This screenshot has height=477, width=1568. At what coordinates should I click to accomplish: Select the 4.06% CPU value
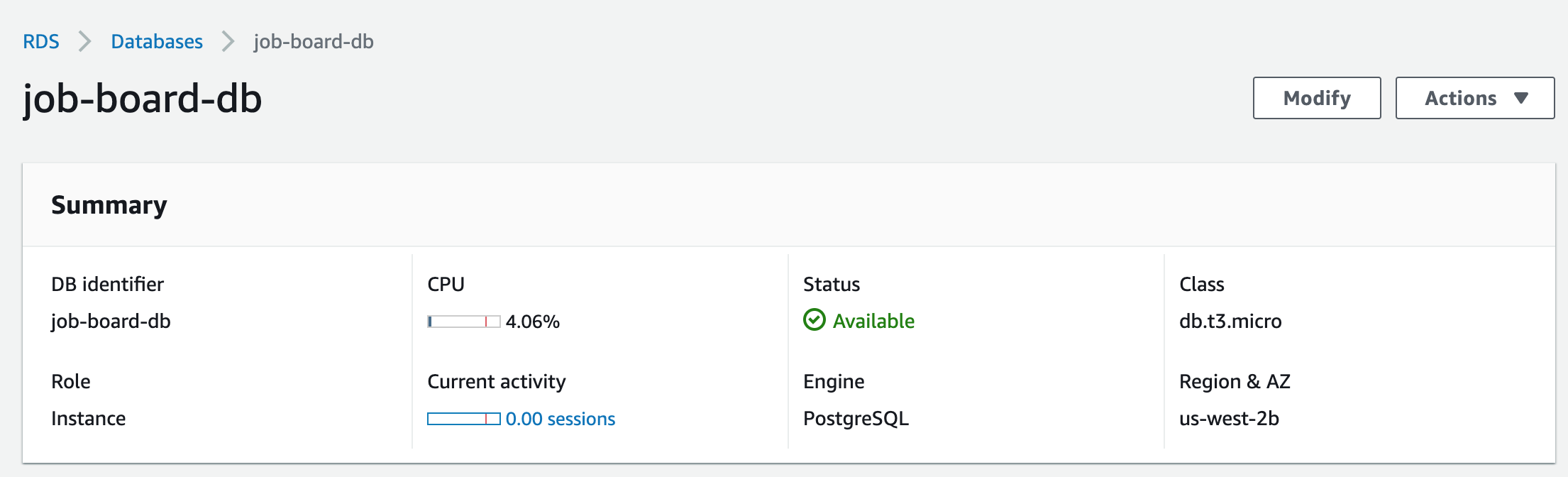(533, 322)
